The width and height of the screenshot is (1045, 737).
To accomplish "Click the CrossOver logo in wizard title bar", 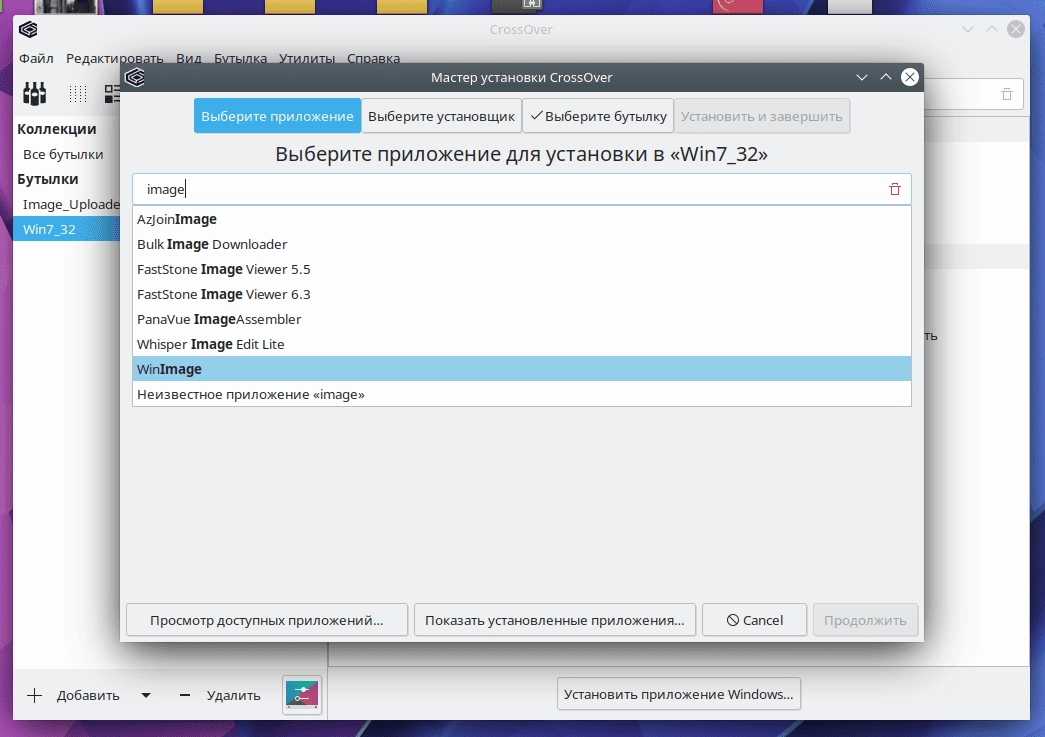I will (x=135, y=77).
